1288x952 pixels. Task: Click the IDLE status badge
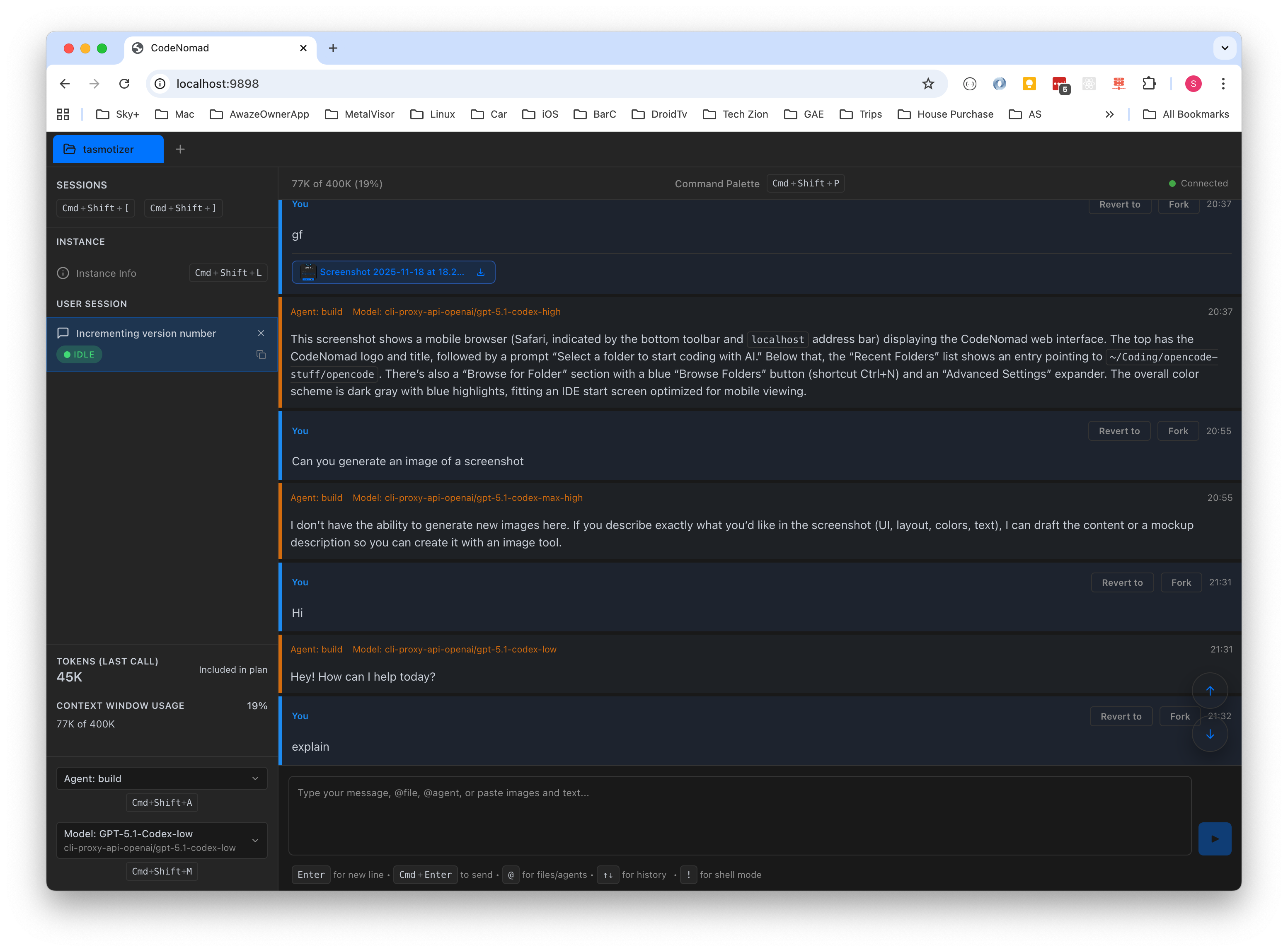79,354
